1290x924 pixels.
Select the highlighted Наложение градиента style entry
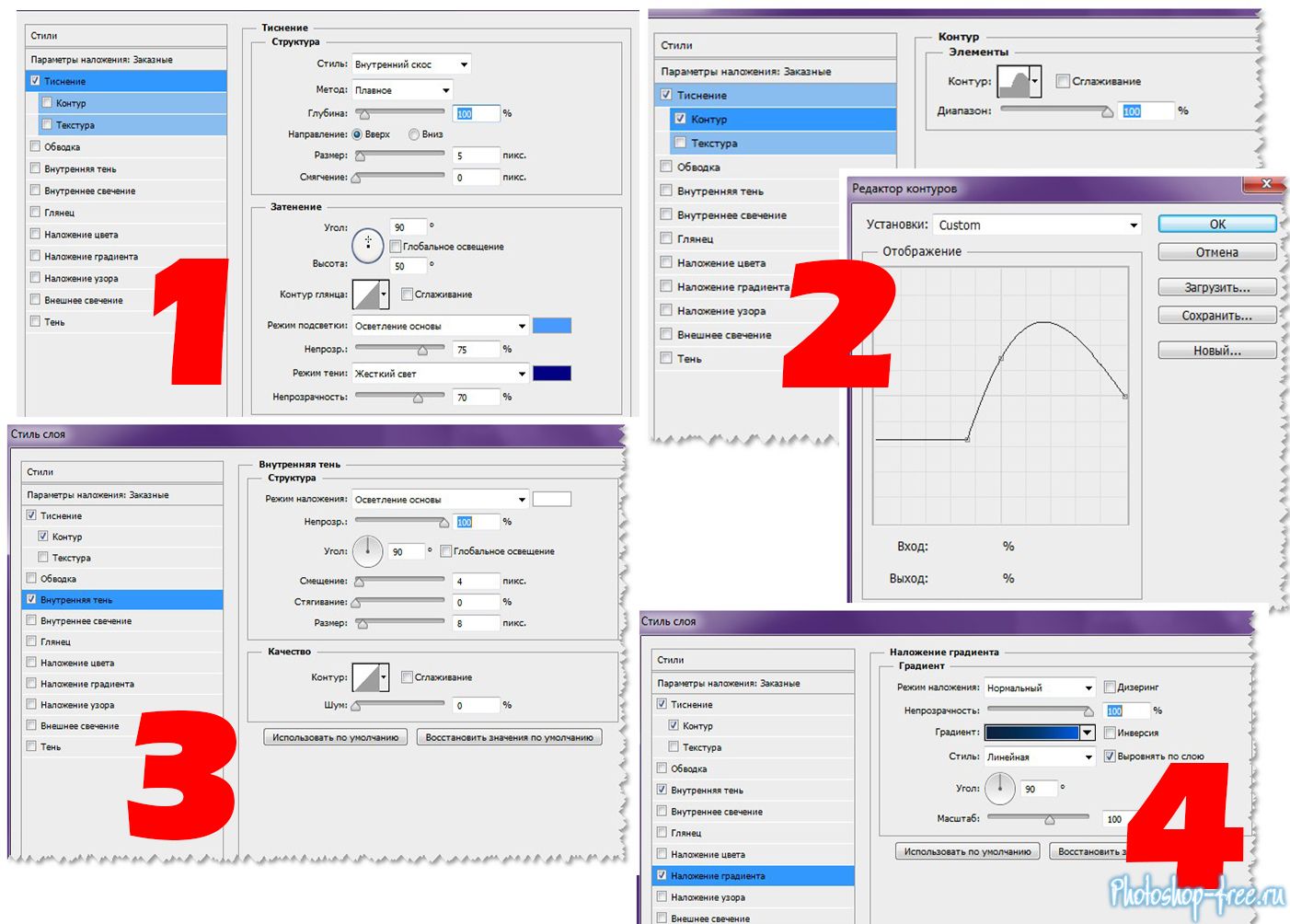tap(750, 876)
